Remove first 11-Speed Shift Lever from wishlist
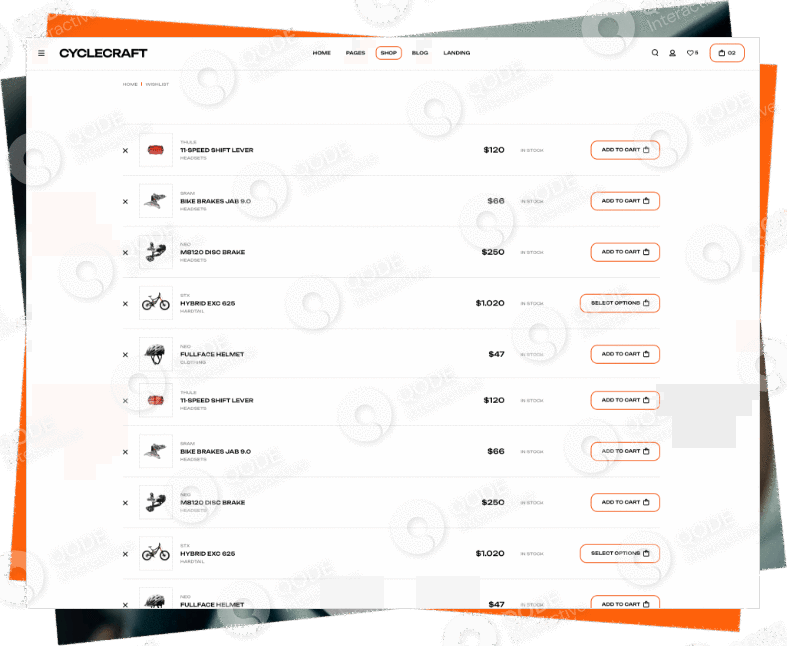The width and height of the screenshot is (787, 646). 125,151
